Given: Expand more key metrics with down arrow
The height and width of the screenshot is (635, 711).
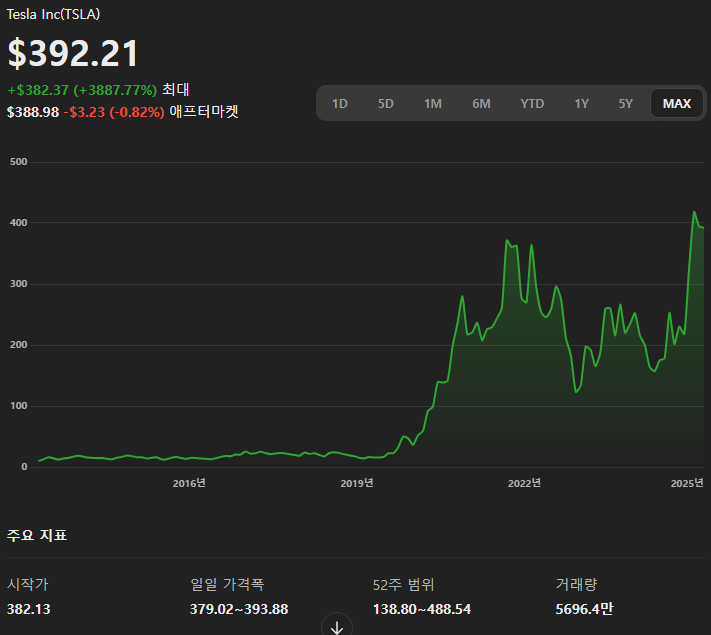Looking at the screenshot, I should click(336, 627).
